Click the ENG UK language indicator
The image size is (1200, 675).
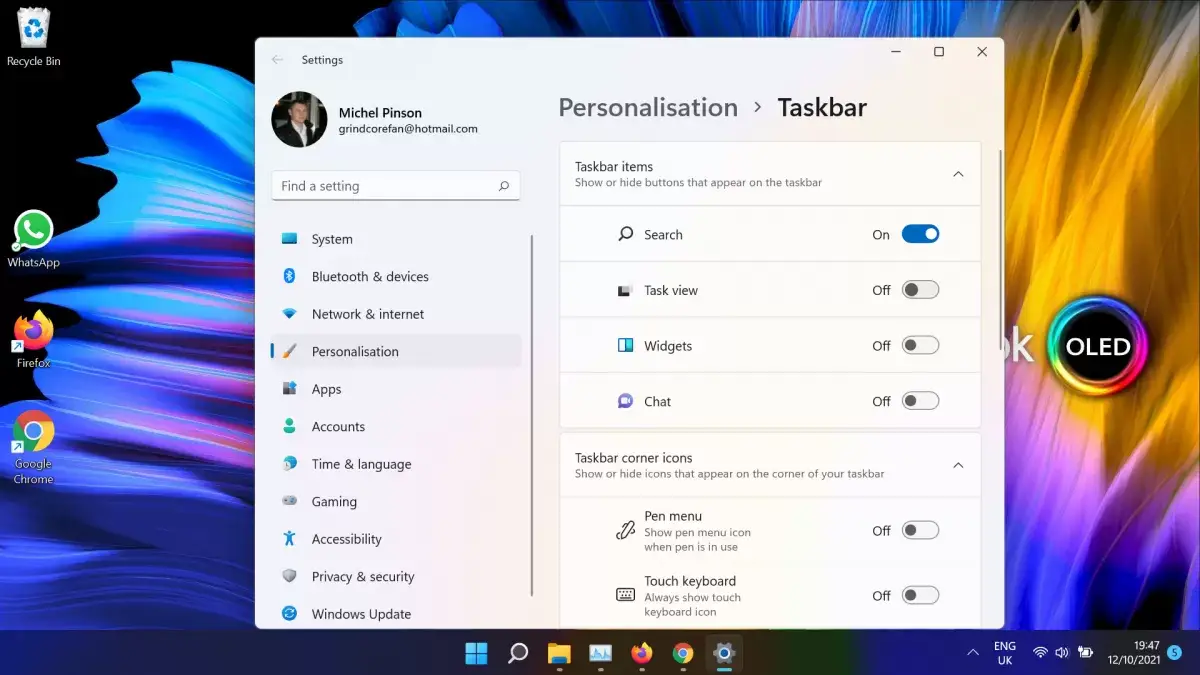1005,653
